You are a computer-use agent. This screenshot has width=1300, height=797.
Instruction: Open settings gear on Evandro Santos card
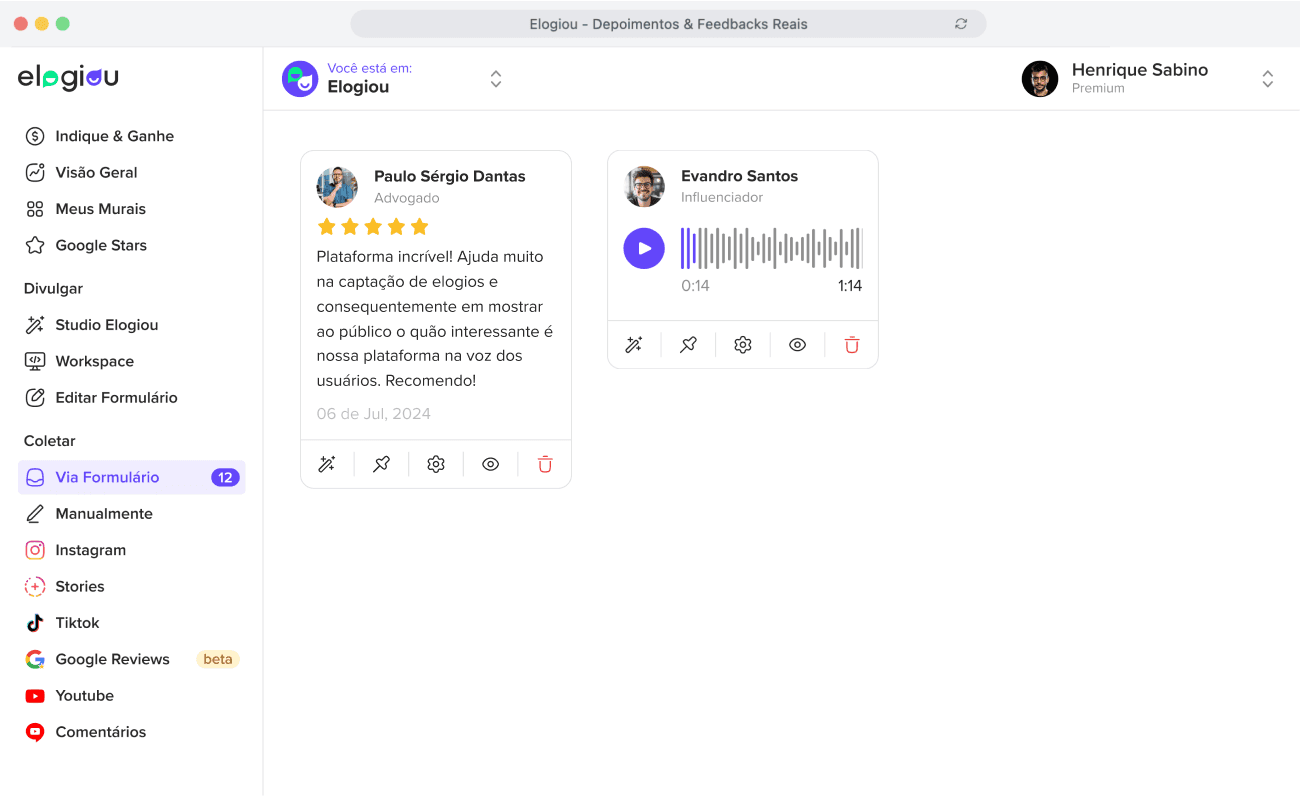point(743,345)
